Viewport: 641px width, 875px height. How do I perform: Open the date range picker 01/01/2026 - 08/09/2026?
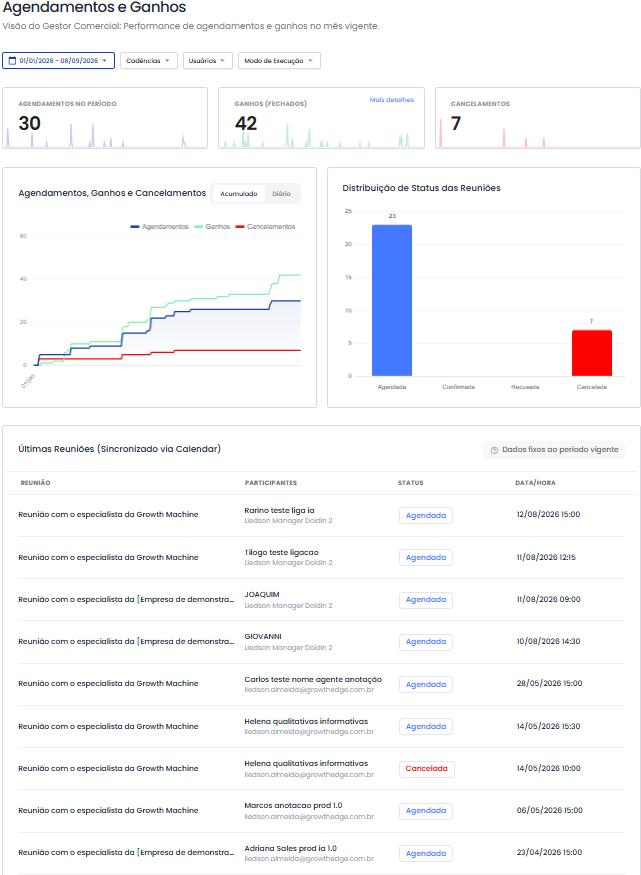[59, 60]
